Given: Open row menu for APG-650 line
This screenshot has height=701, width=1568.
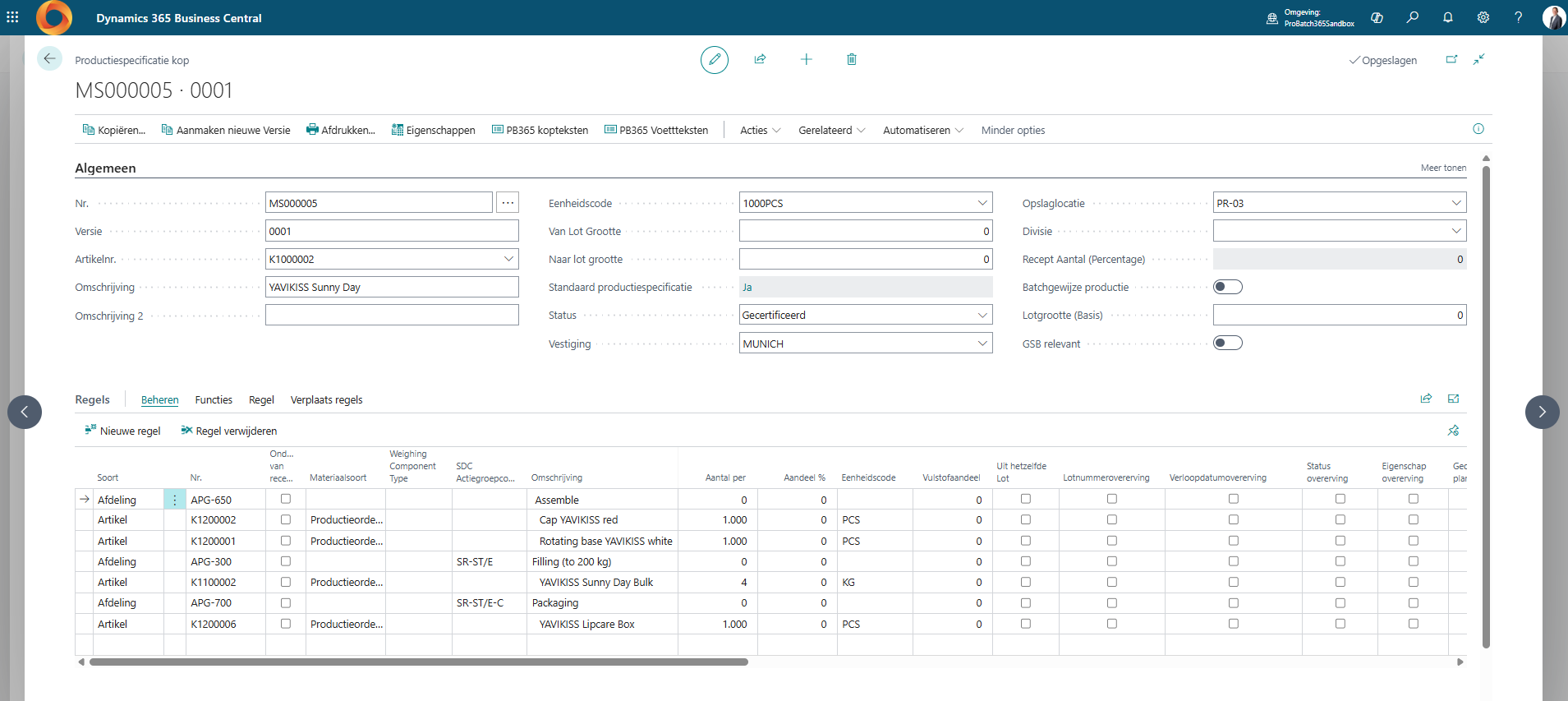Looking at the screenshot, I should point(175,500).
